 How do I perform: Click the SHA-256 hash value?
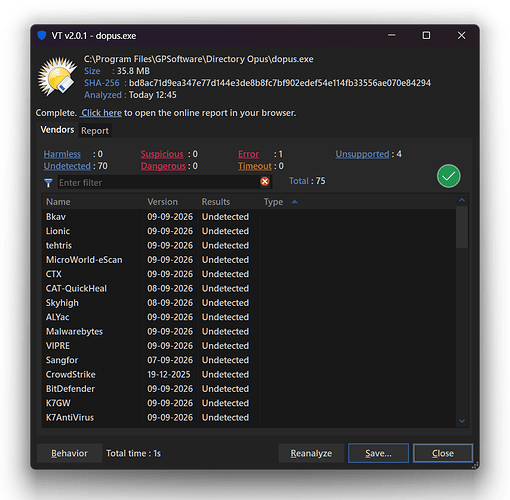pos(280,83)
